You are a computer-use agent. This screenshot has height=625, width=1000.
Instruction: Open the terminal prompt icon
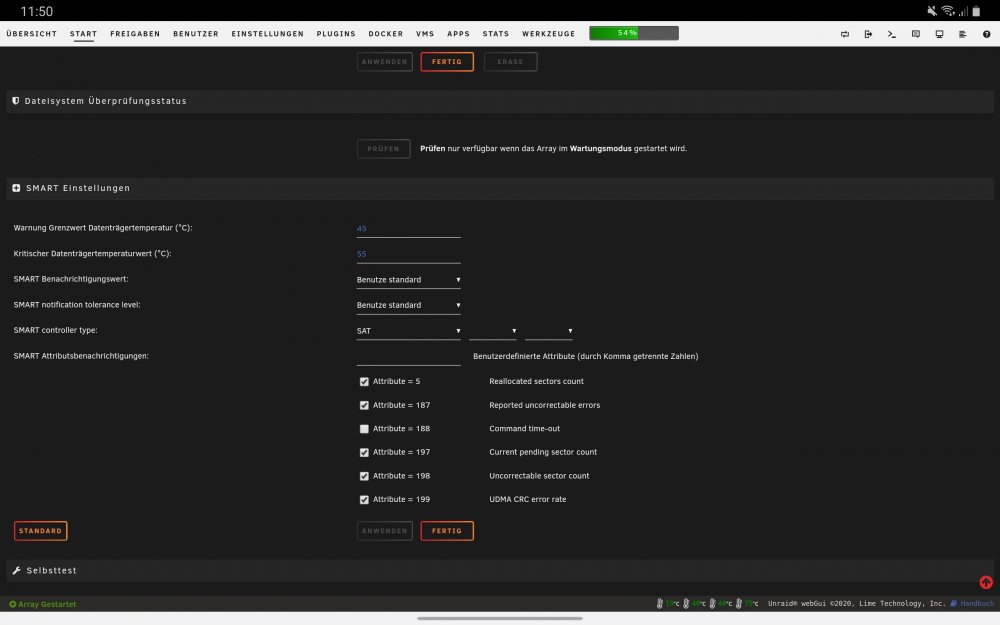pyautogui.click(x=892, y=34)
